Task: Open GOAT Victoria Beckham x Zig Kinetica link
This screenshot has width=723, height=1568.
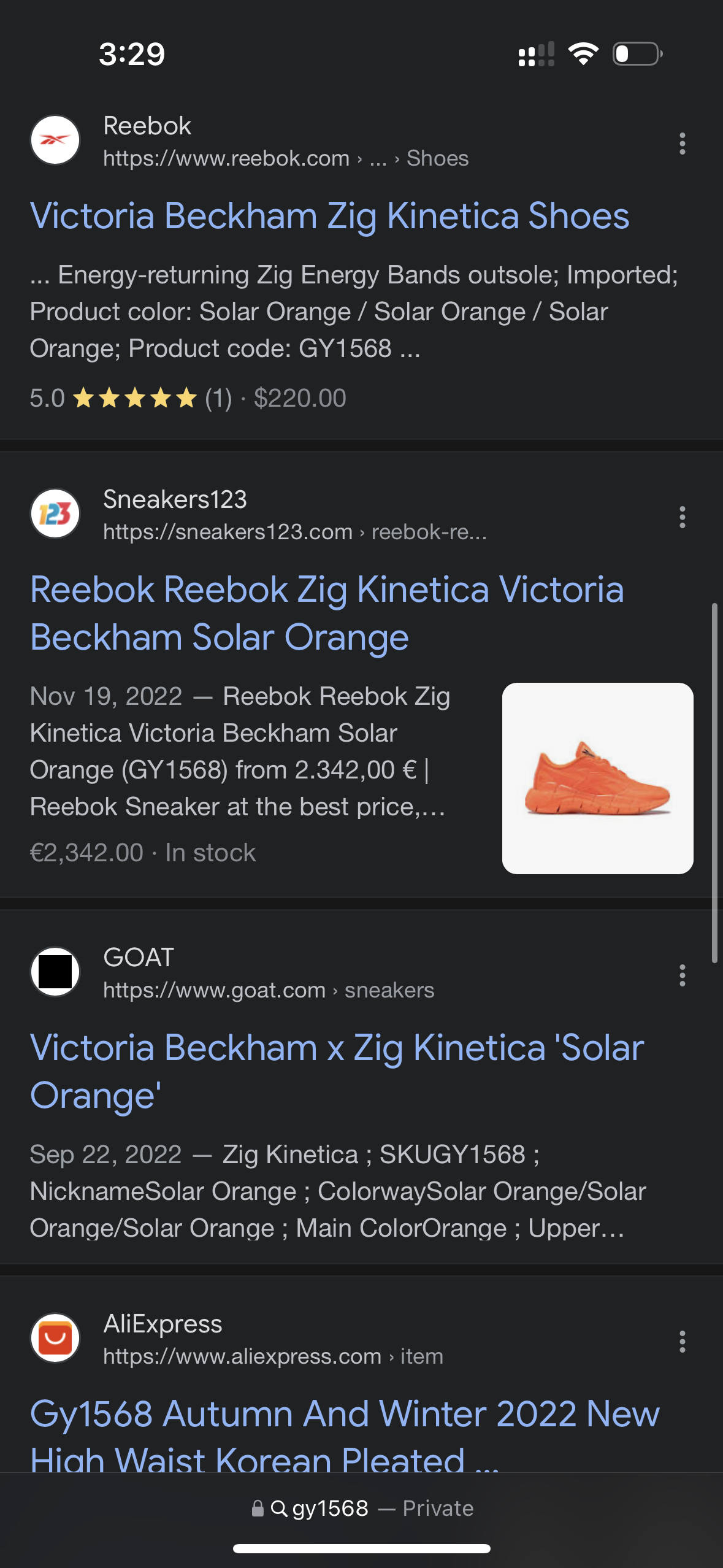Action: click(337, 1071)
